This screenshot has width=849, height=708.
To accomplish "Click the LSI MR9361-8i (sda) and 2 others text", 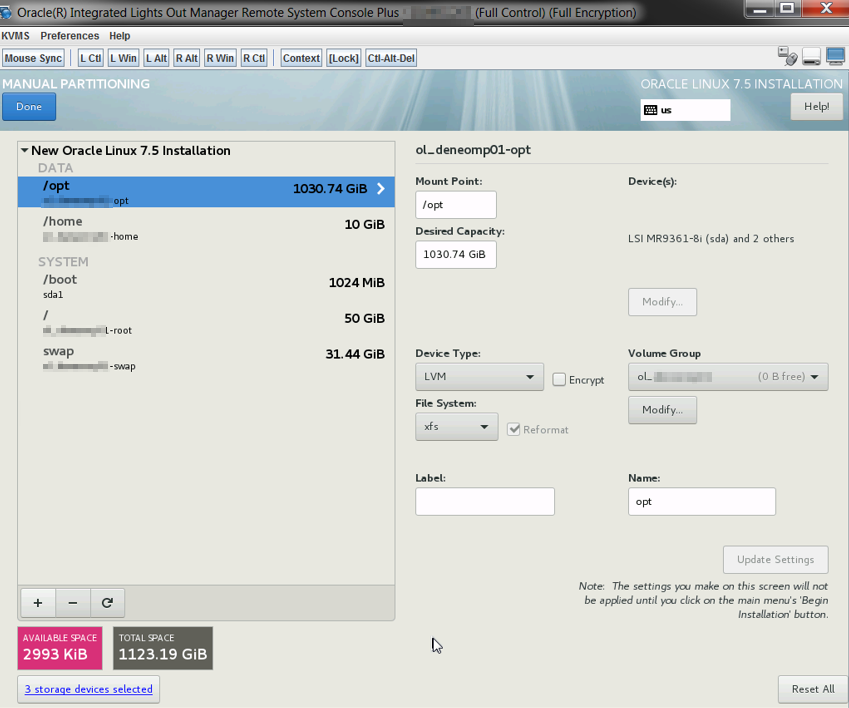I will tap(711, 239).
